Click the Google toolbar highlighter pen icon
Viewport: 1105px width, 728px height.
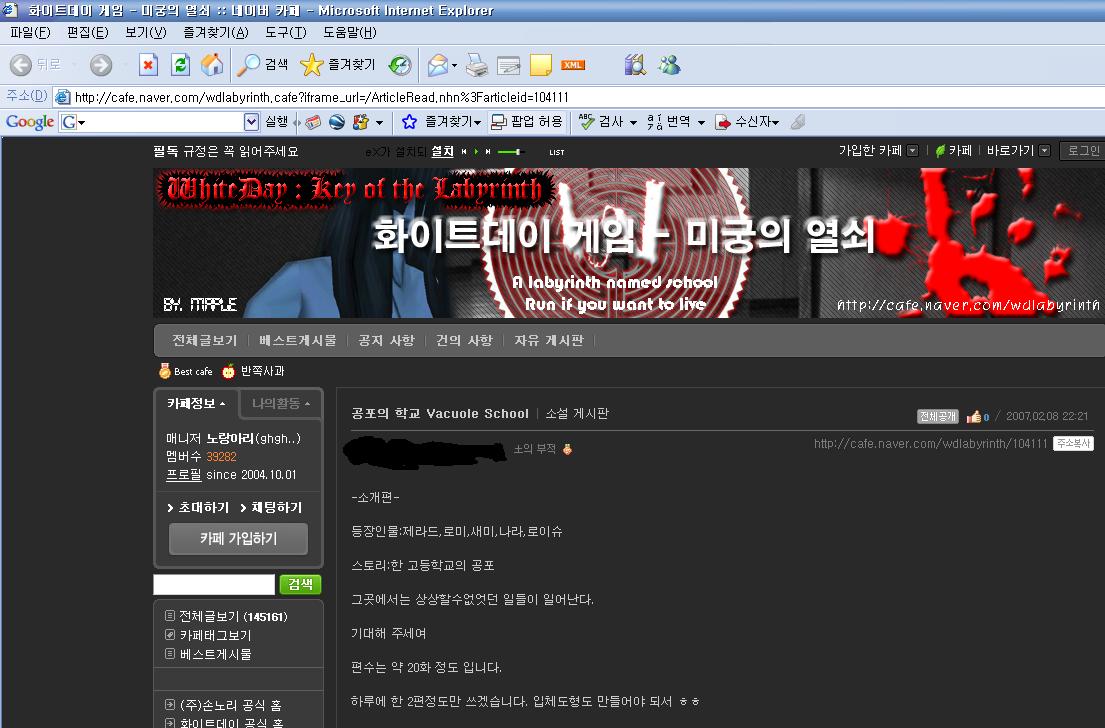[x=798, y=122]
